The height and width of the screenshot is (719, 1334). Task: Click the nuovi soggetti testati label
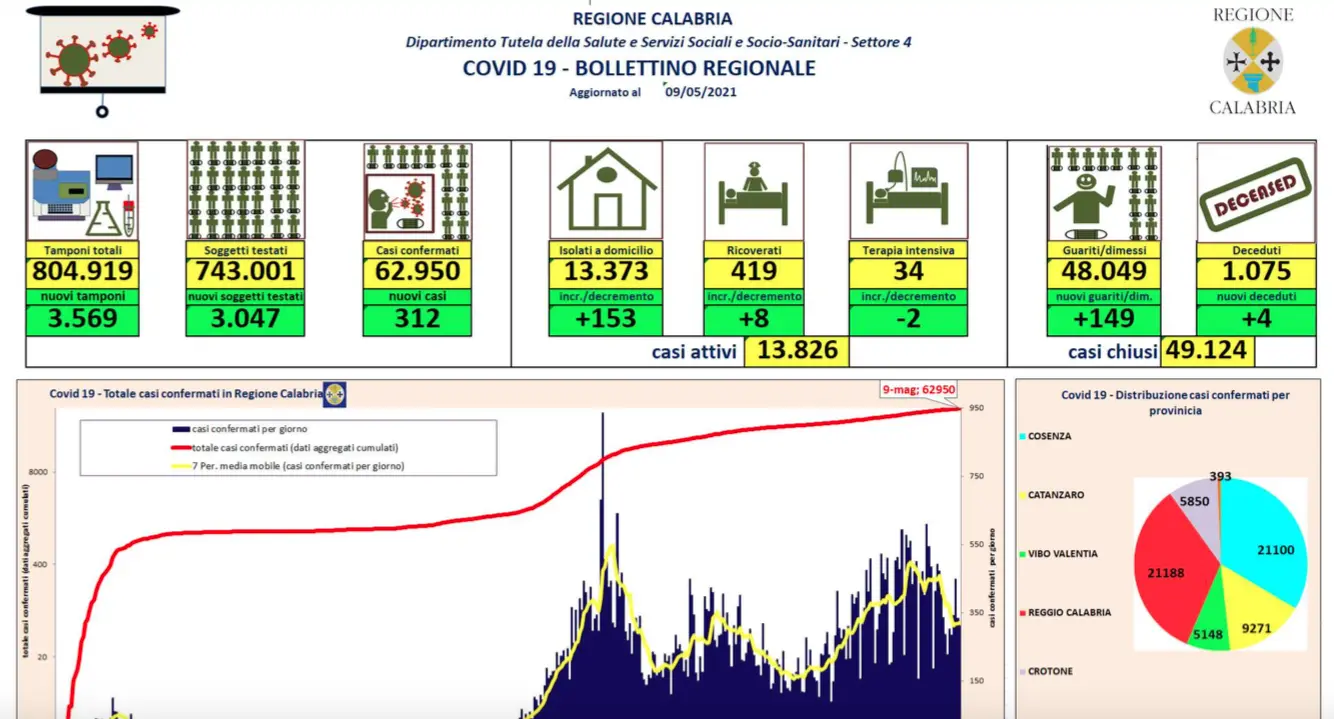coord(245,296)
